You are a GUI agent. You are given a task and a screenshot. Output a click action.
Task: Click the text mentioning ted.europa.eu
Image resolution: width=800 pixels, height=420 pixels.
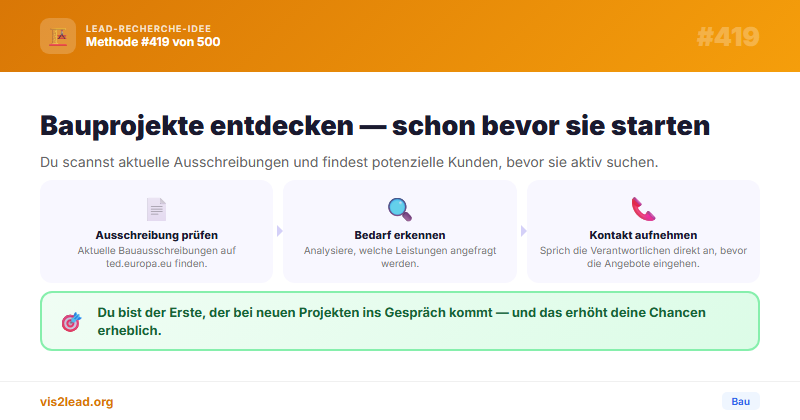pos(157,257)
